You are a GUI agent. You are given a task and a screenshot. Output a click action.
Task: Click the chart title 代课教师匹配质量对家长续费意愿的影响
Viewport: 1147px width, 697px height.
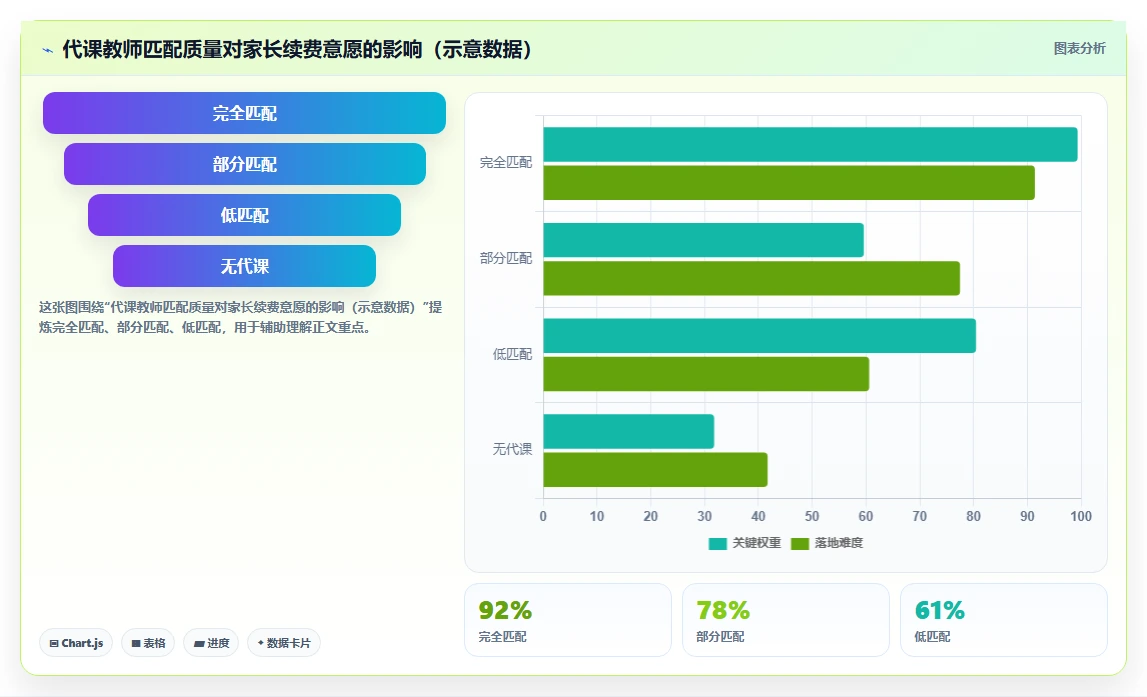298,50
